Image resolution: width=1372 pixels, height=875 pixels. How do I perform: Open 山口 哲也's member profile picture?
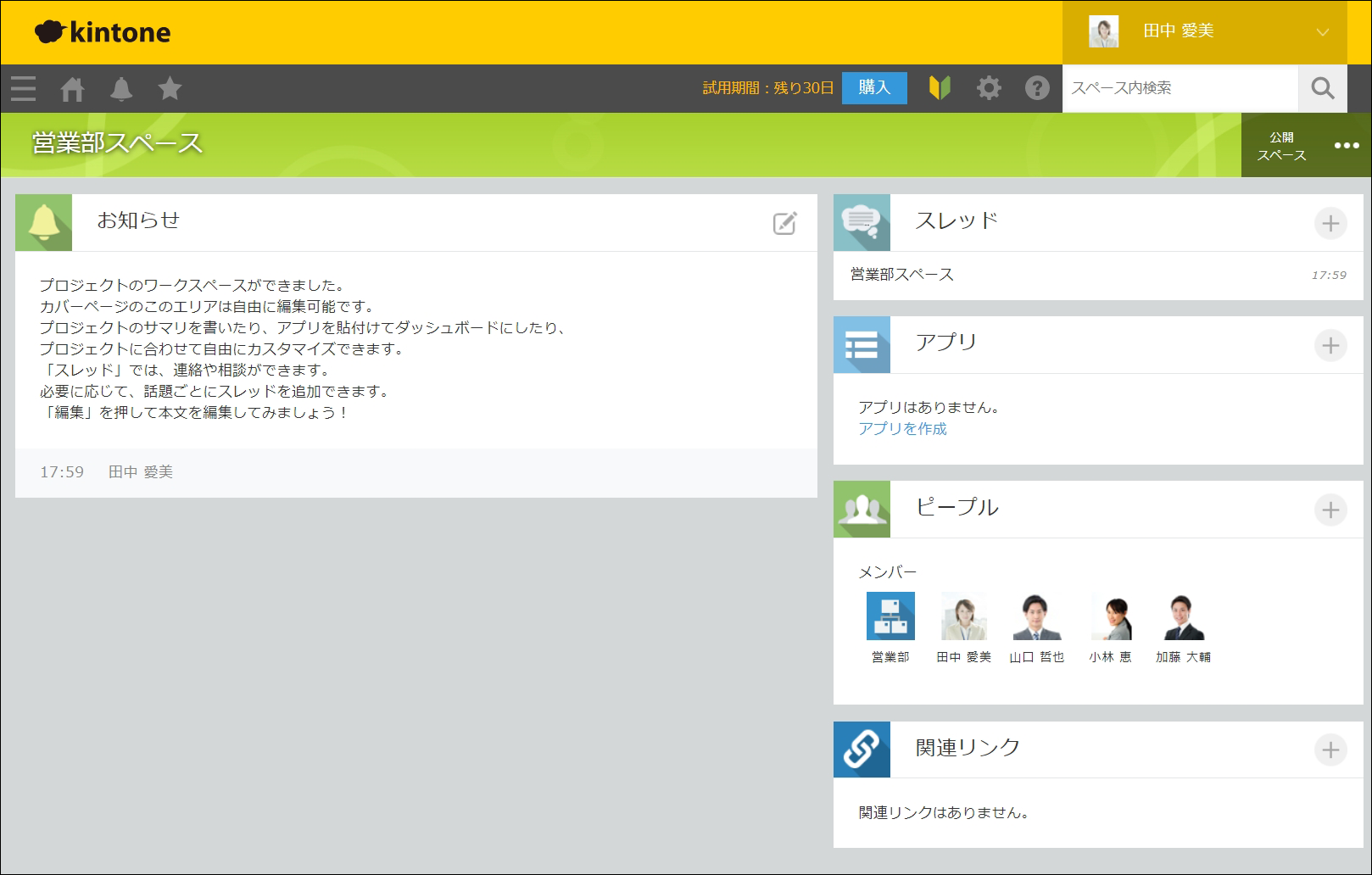tap(1036, 616)
